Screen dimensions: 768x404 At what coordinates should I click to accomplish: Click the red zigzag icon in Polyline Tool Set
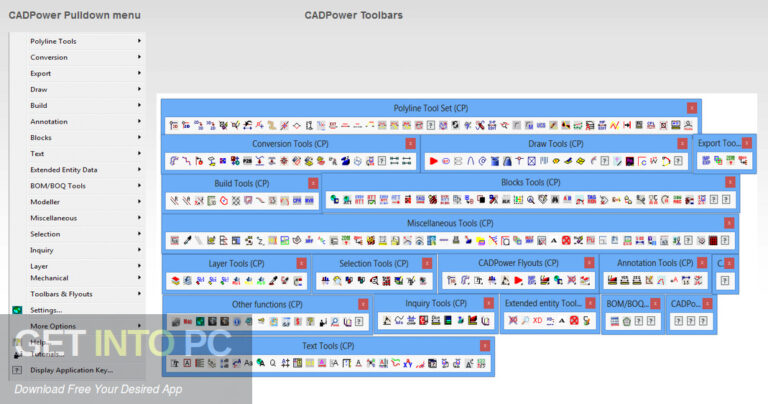tap(614, 125)
